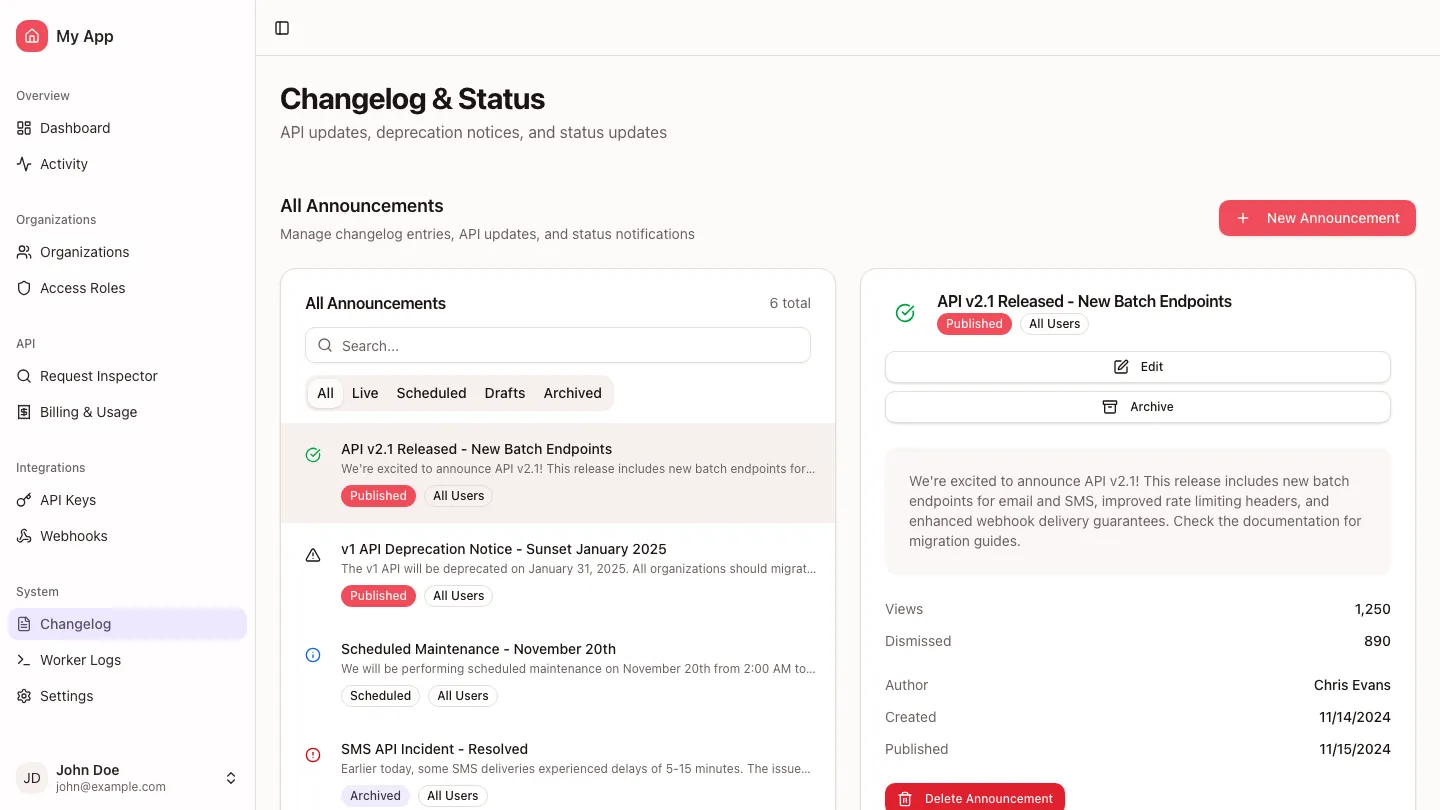Click the Worker Logs terminal icon
The width and height of the screenshot is (1440, 810).
[23, 660]
